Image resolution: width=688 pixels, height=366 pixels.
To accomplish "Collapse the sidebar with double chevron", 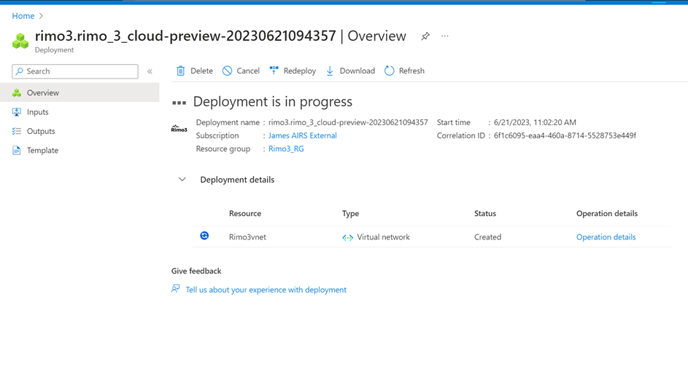I will (x=150, y=71).
